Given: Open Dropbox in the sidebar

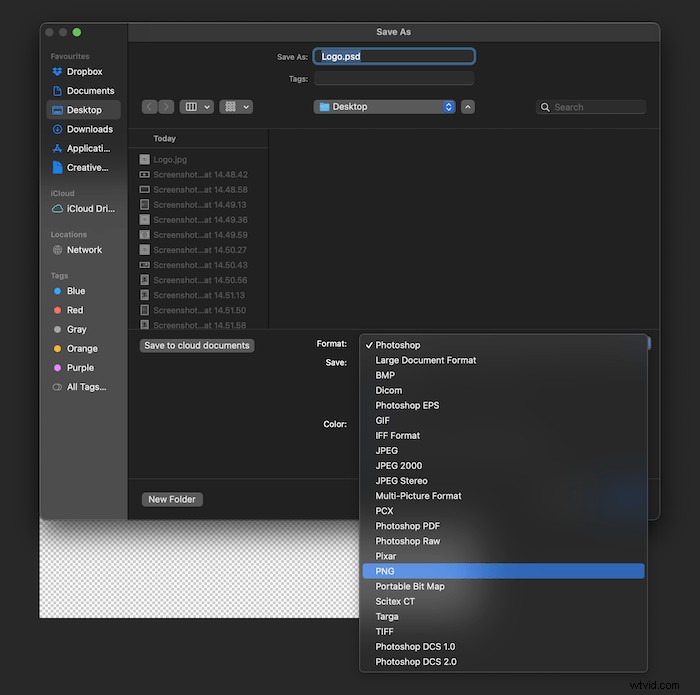Looking at the screenshot, I should (x=83, y=72).
